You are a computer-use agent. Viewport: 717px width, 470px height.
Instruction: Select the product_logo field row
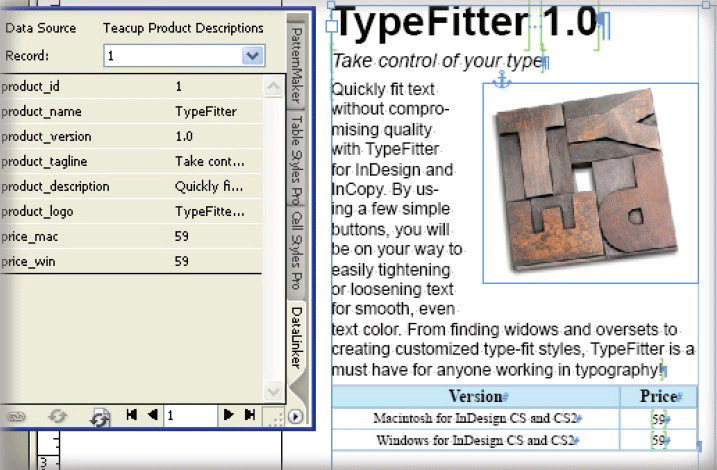(x=131, y=211)
